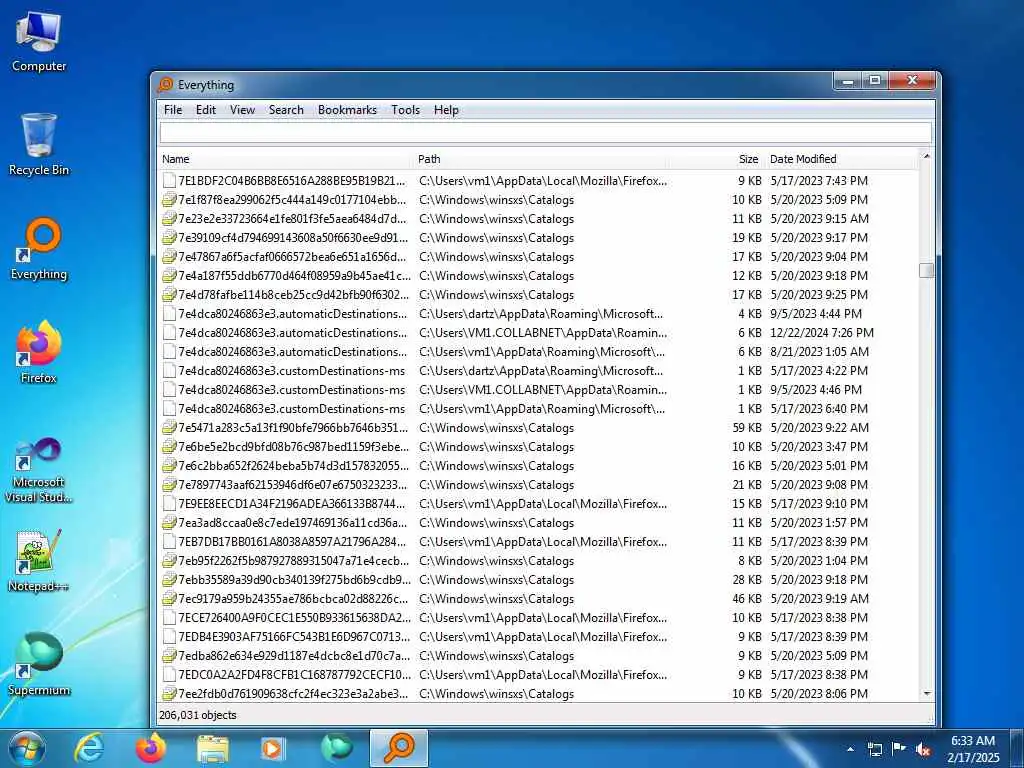
Task: Click file icon of 7E9EE8EECD1A34F2196ADEA366133B8744
Action: 169,504
